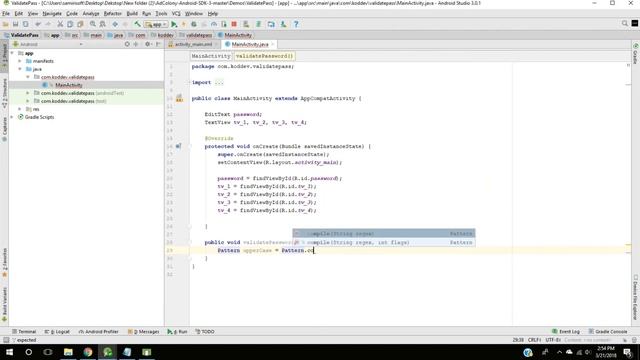This screenshot has height=360, width=640.
Task: Open the Messages tool window
Action: (143, 331)
